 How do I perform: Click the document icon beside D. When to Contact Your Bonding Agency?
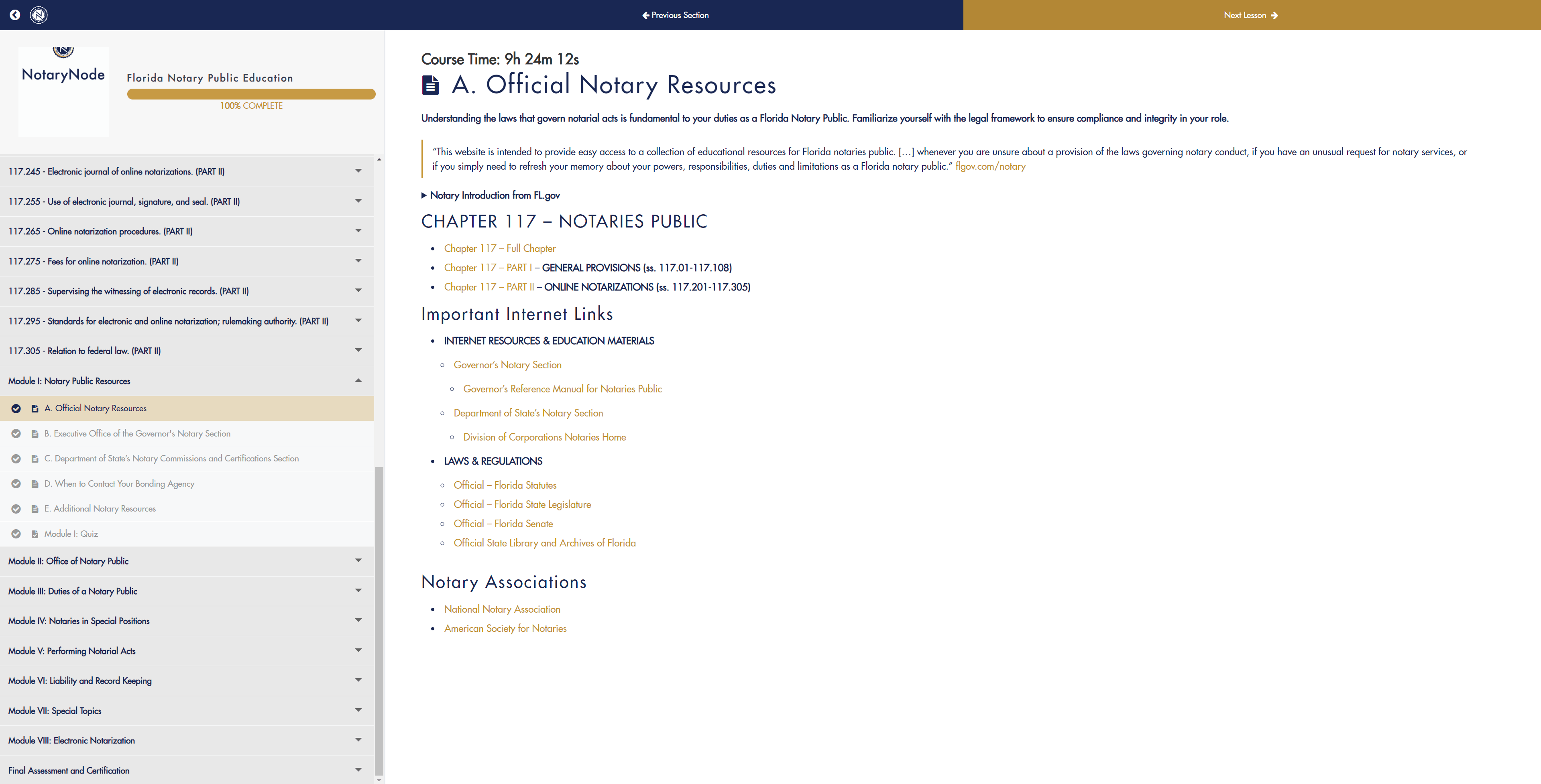pyautogui.click(x=34, y=483)
